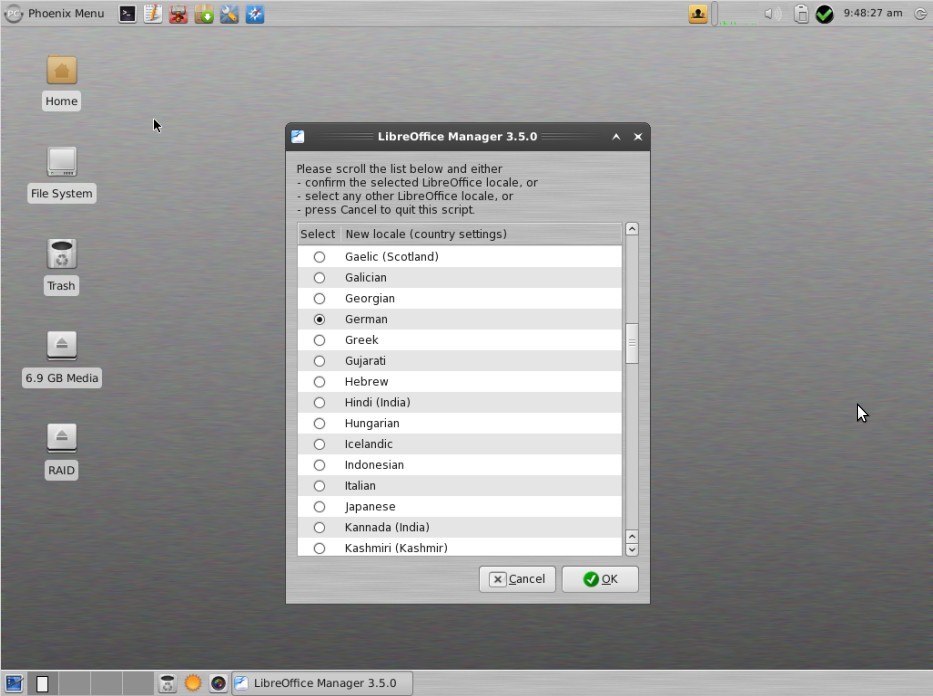The height and width of the screenshot is (696, 933).
Task: Cancel the locale selection dialog
Action: pyautogui.click(x=517, y=579)
